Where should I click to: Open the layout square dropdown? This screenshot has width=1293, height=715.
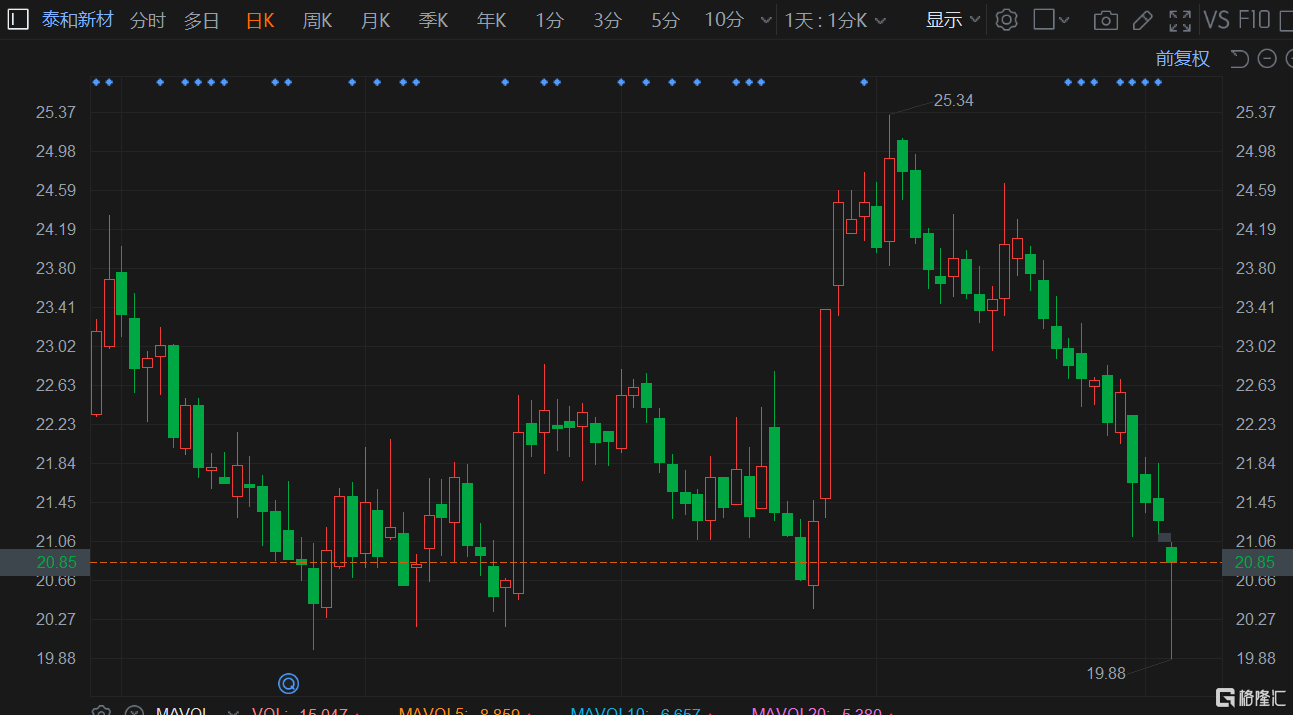tap(1051, 20)
